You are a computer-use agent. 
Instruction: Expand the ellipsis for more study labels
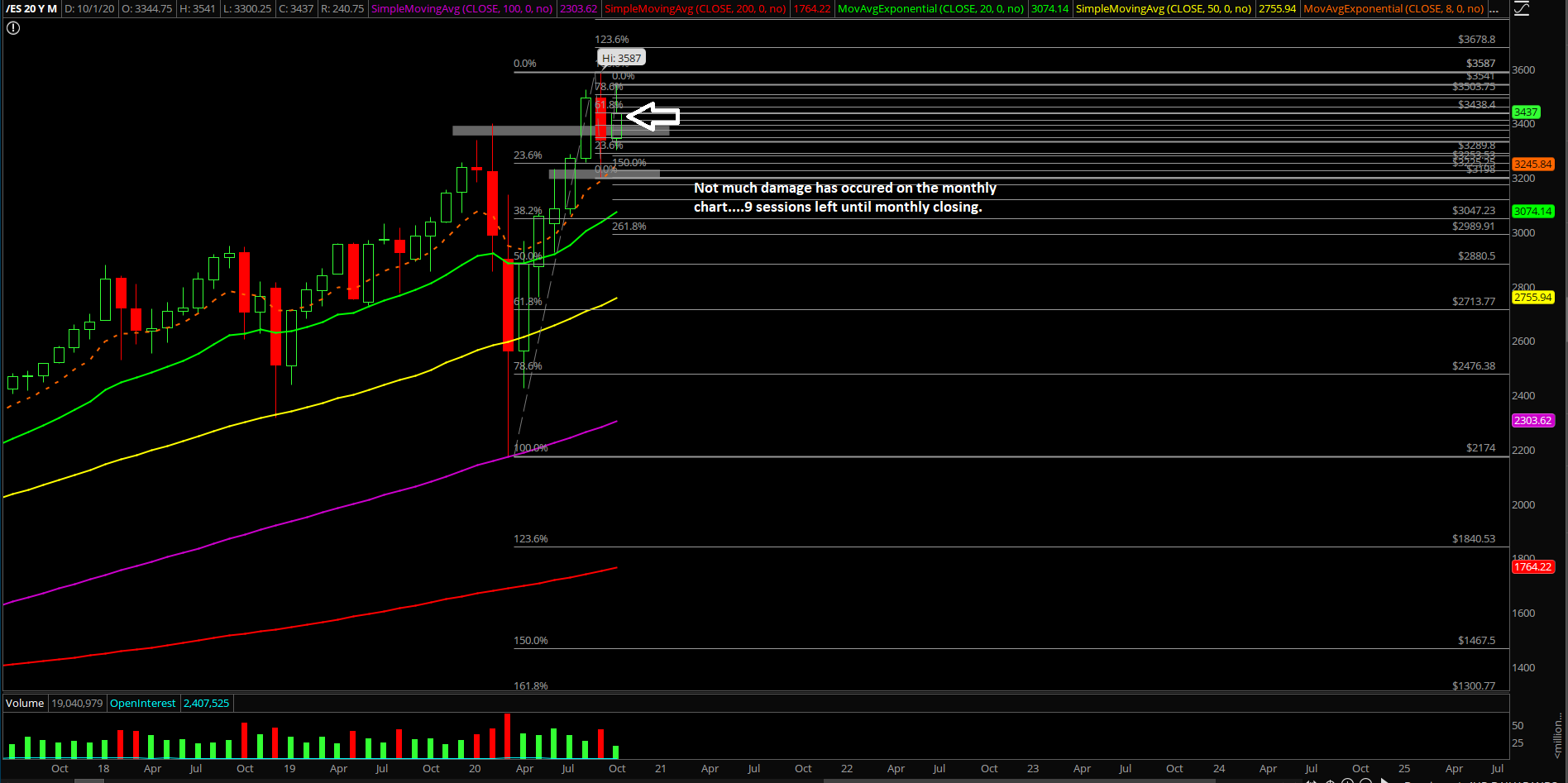(1494, 9)
